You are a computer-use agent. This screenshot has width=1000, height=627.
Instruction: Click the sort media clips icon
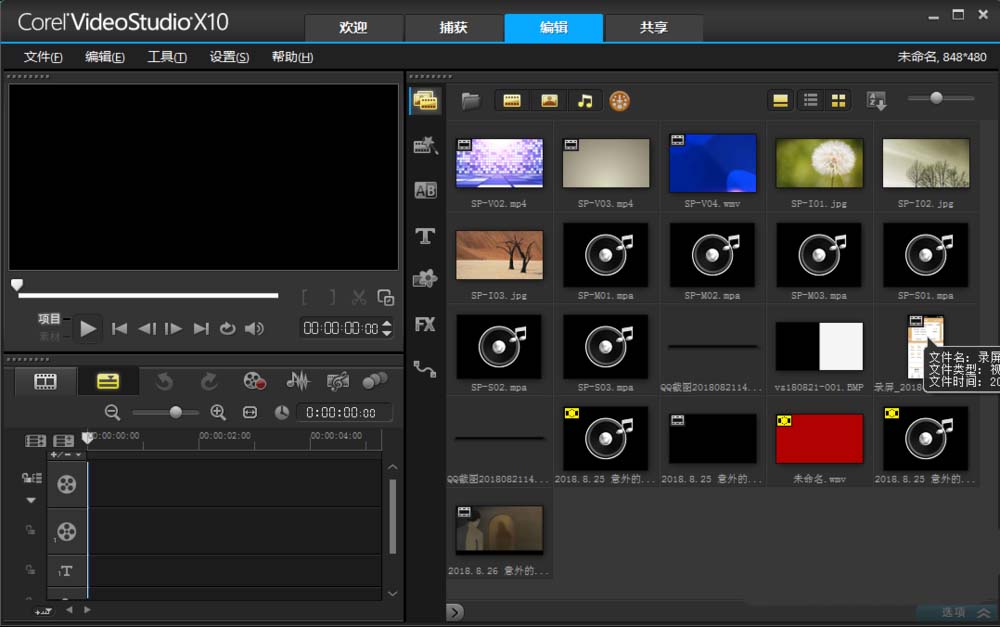(878, 99)
